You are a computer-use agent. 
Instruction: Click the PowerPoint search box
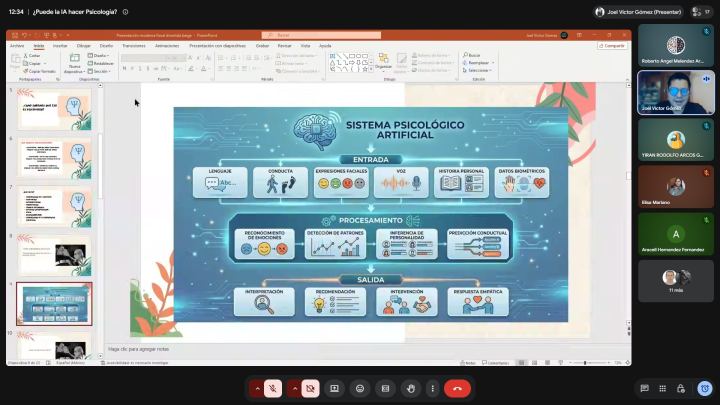[x=321, y=35]
